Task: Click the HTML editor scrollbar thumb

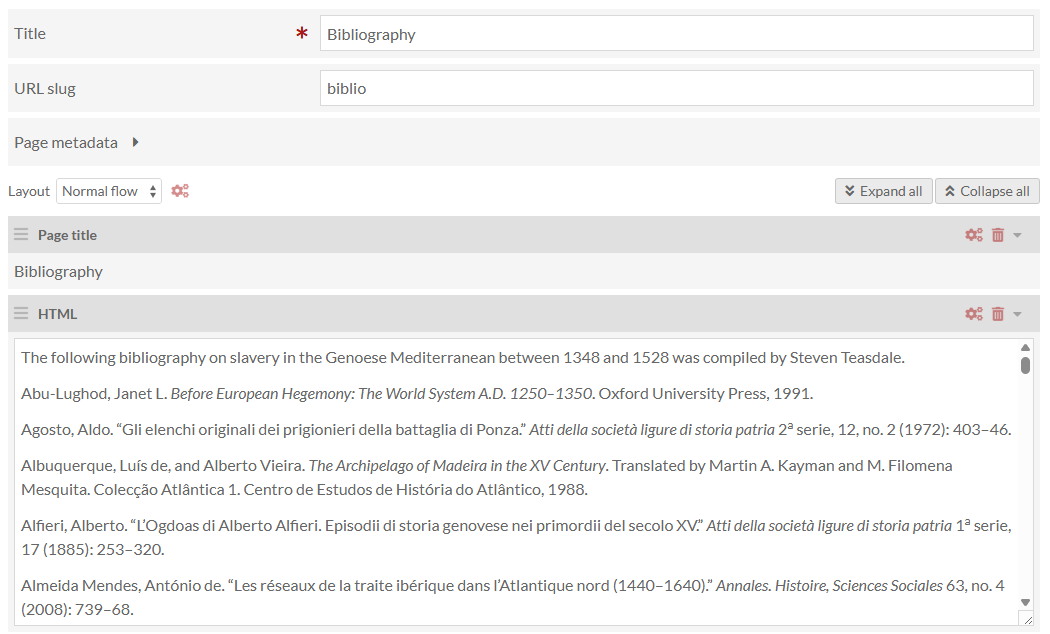Action: tap(1025, 365)
